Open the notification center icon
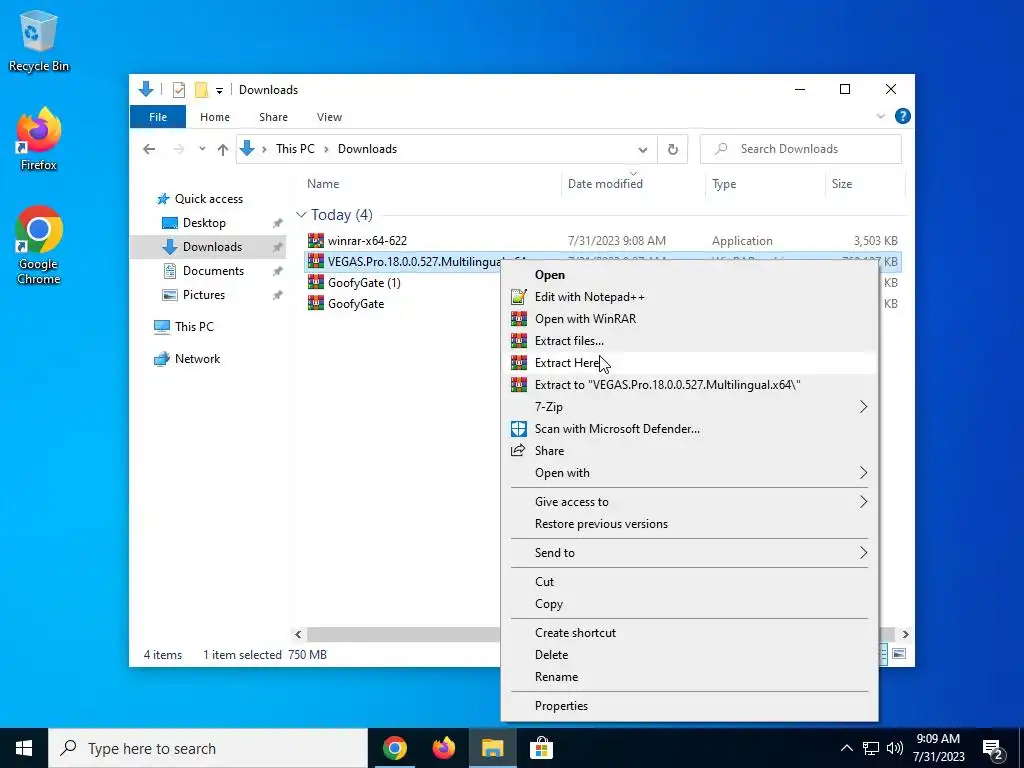This screenshot has width=1024, height=768. (993, 748)
